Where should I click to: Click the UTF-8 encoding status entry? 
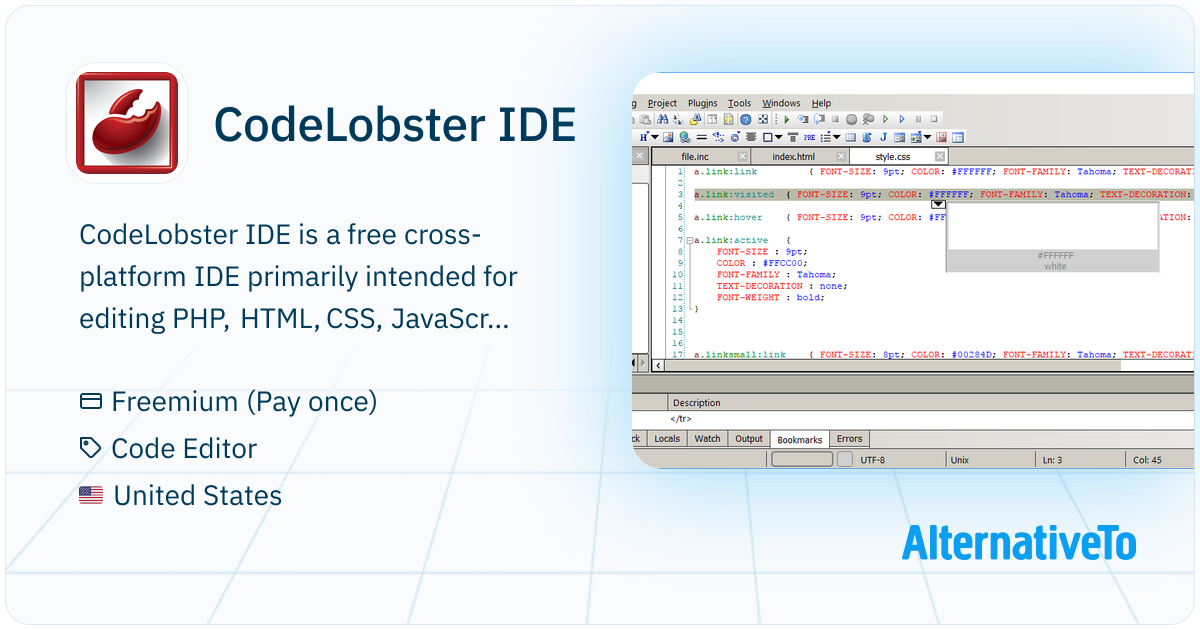873,460
